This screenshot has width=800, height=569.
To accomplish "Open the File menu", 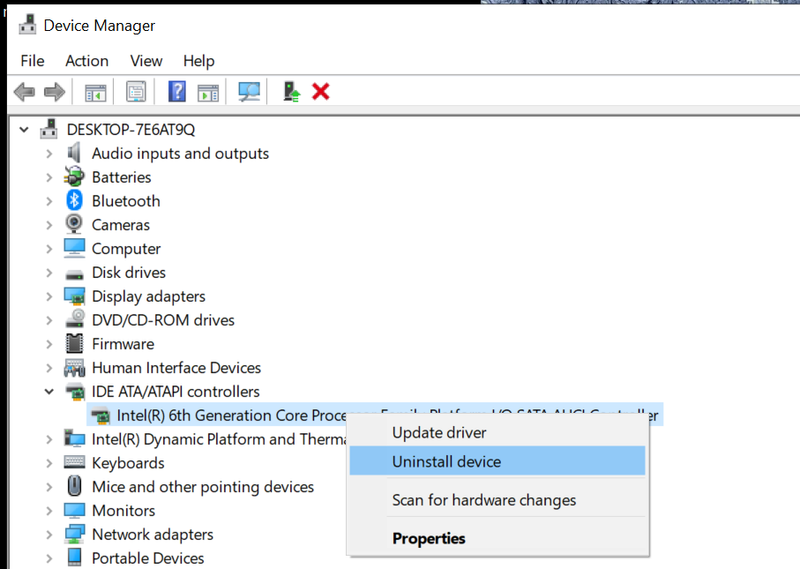I will (x=32, y=61).
